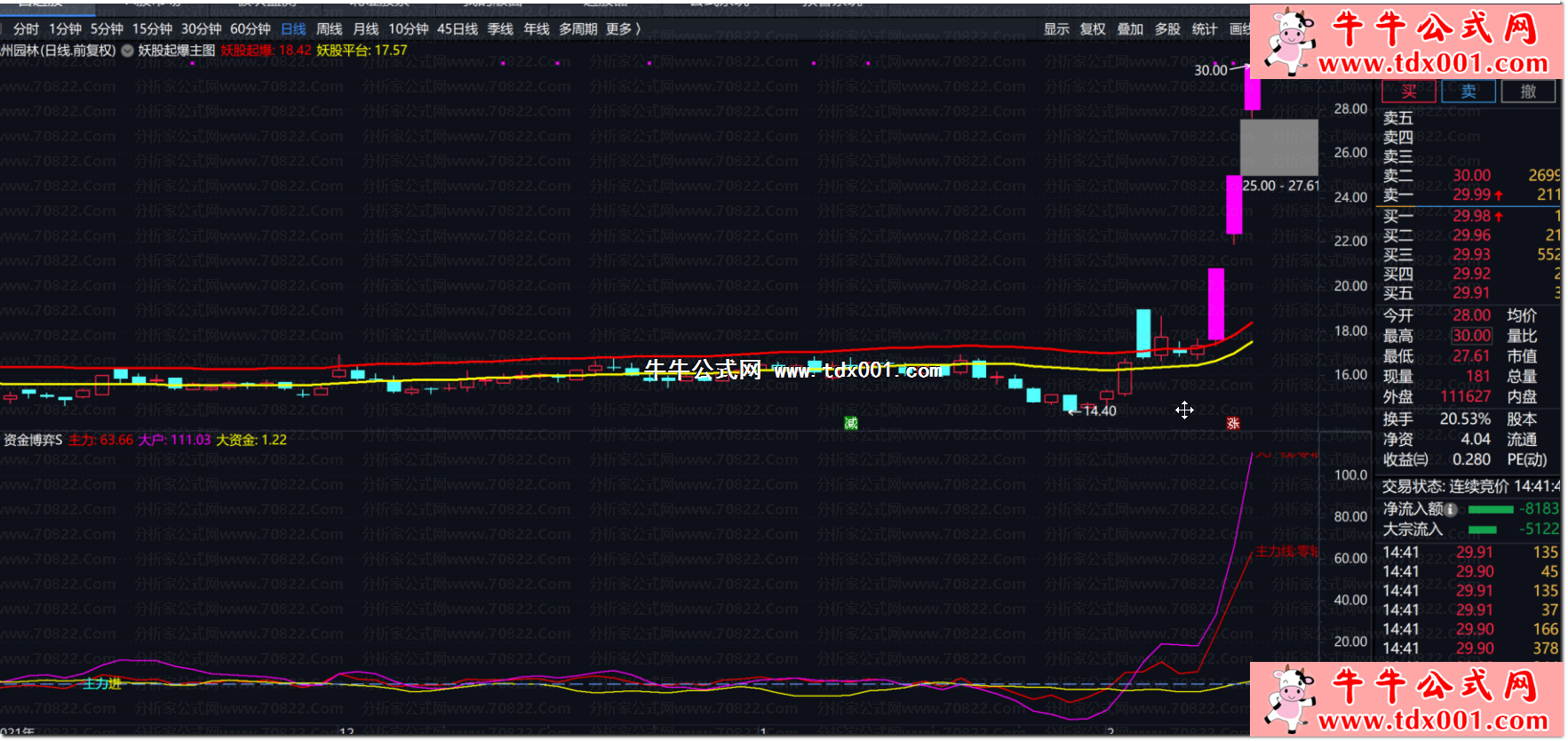The height and width of the screenshot is (741, 1568).
Task: Click 大户 value 111.03
Action: [x=190, y=440]
